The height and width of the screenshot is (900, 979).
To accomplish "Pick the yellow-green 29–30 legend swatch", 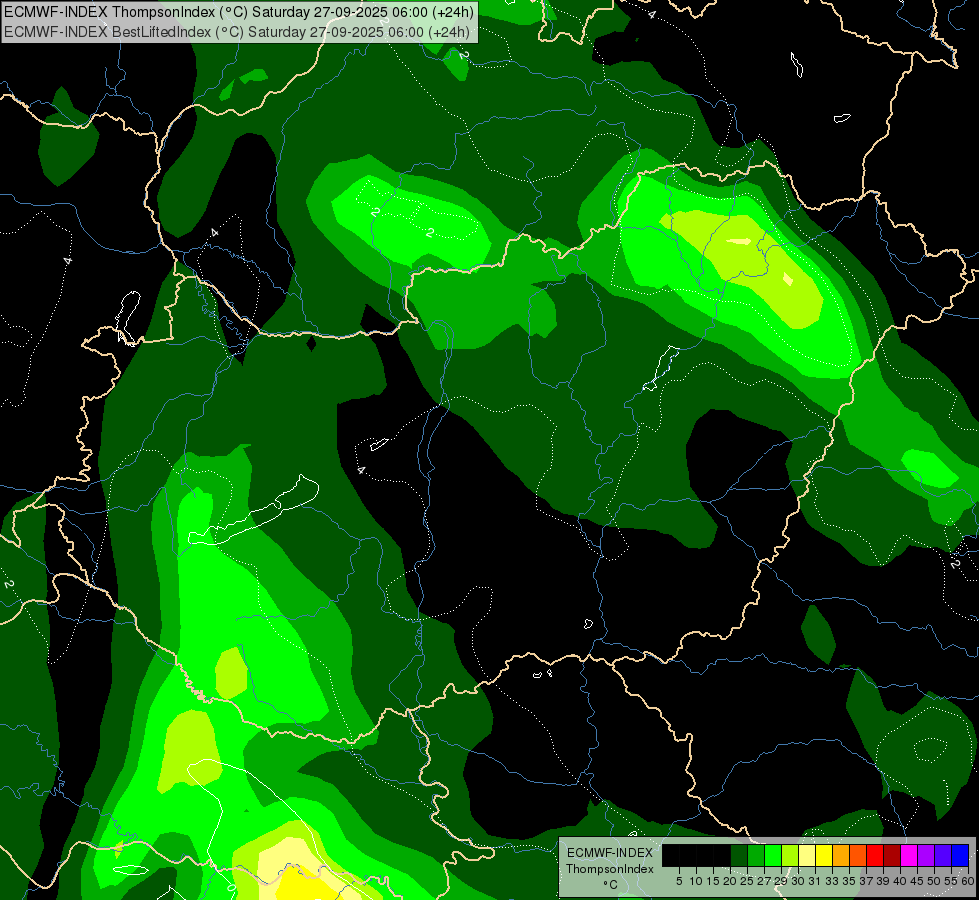I will pos(790,855).
